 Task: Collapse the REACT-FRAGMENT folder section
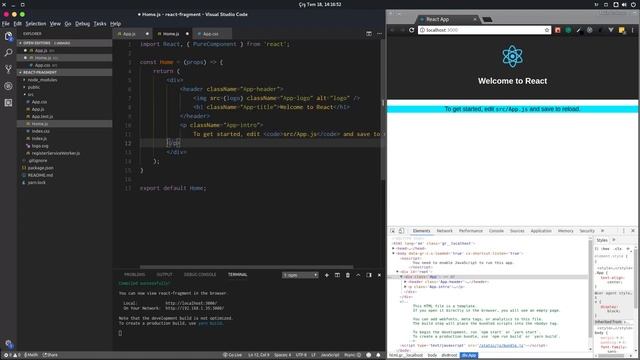[x=64, y=72]
